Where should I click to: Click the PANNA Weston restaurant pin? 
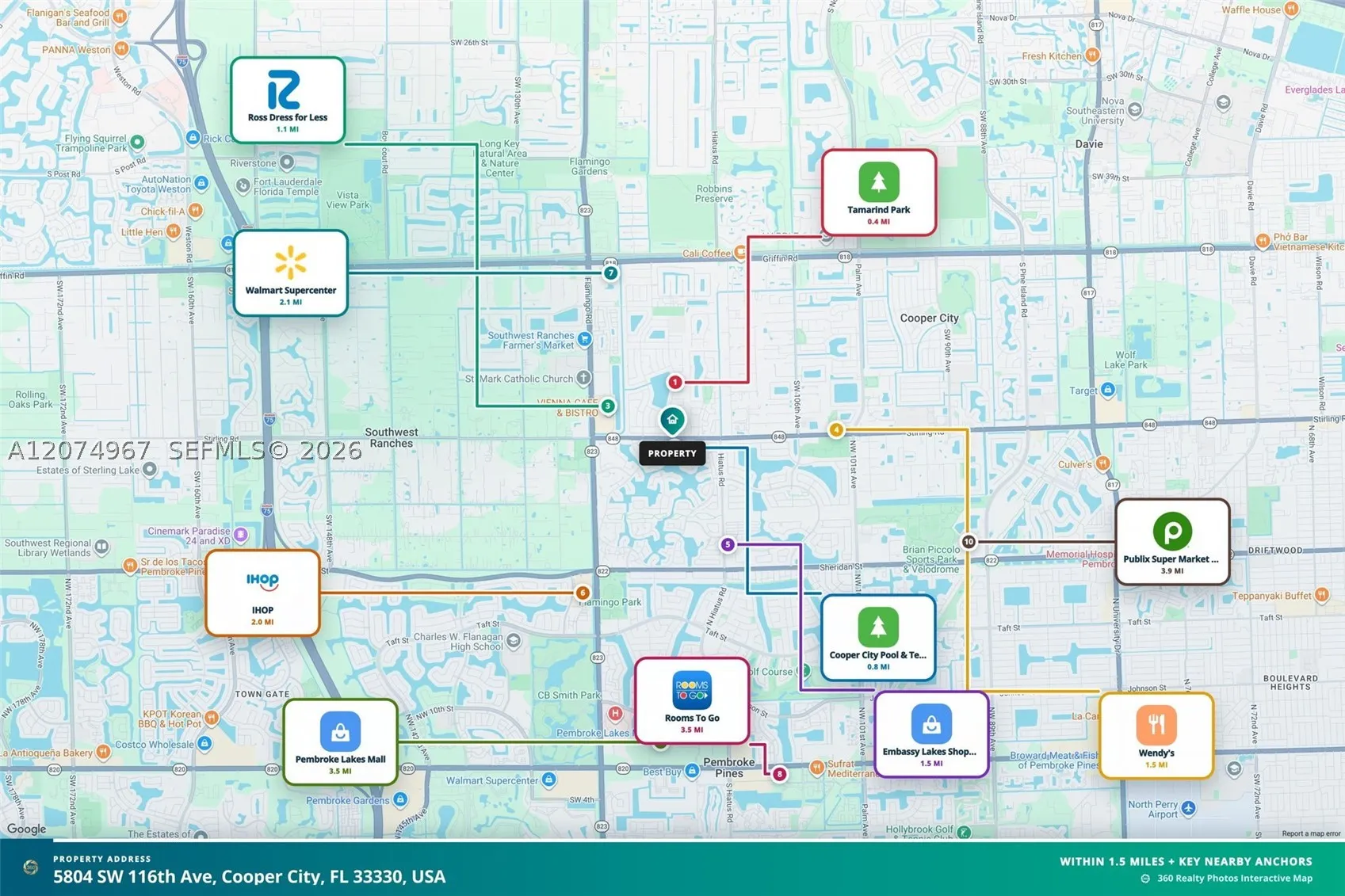(x=121, y=49)
